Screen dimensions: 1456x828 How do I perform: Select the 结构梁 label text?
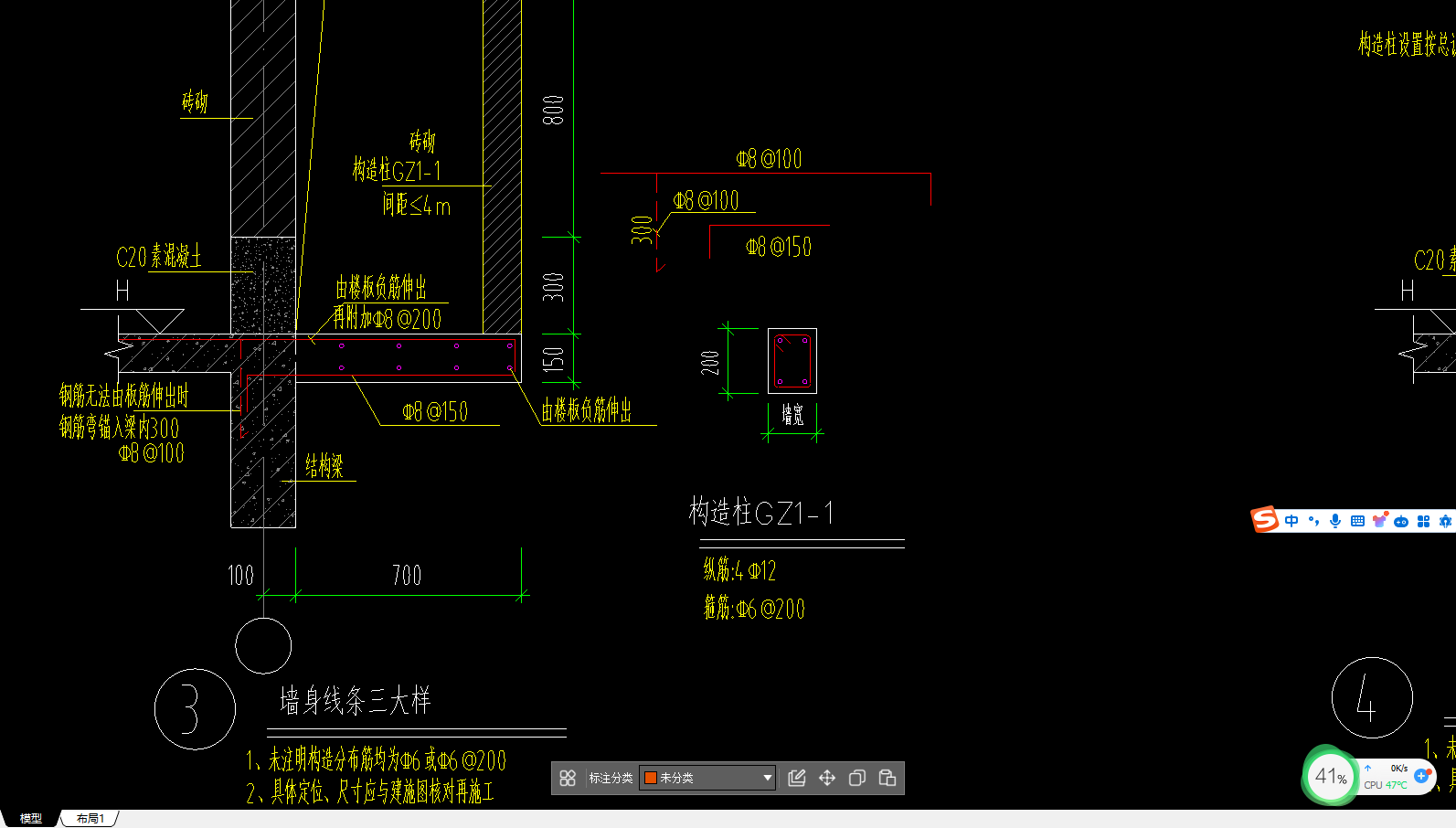(324, 466)
